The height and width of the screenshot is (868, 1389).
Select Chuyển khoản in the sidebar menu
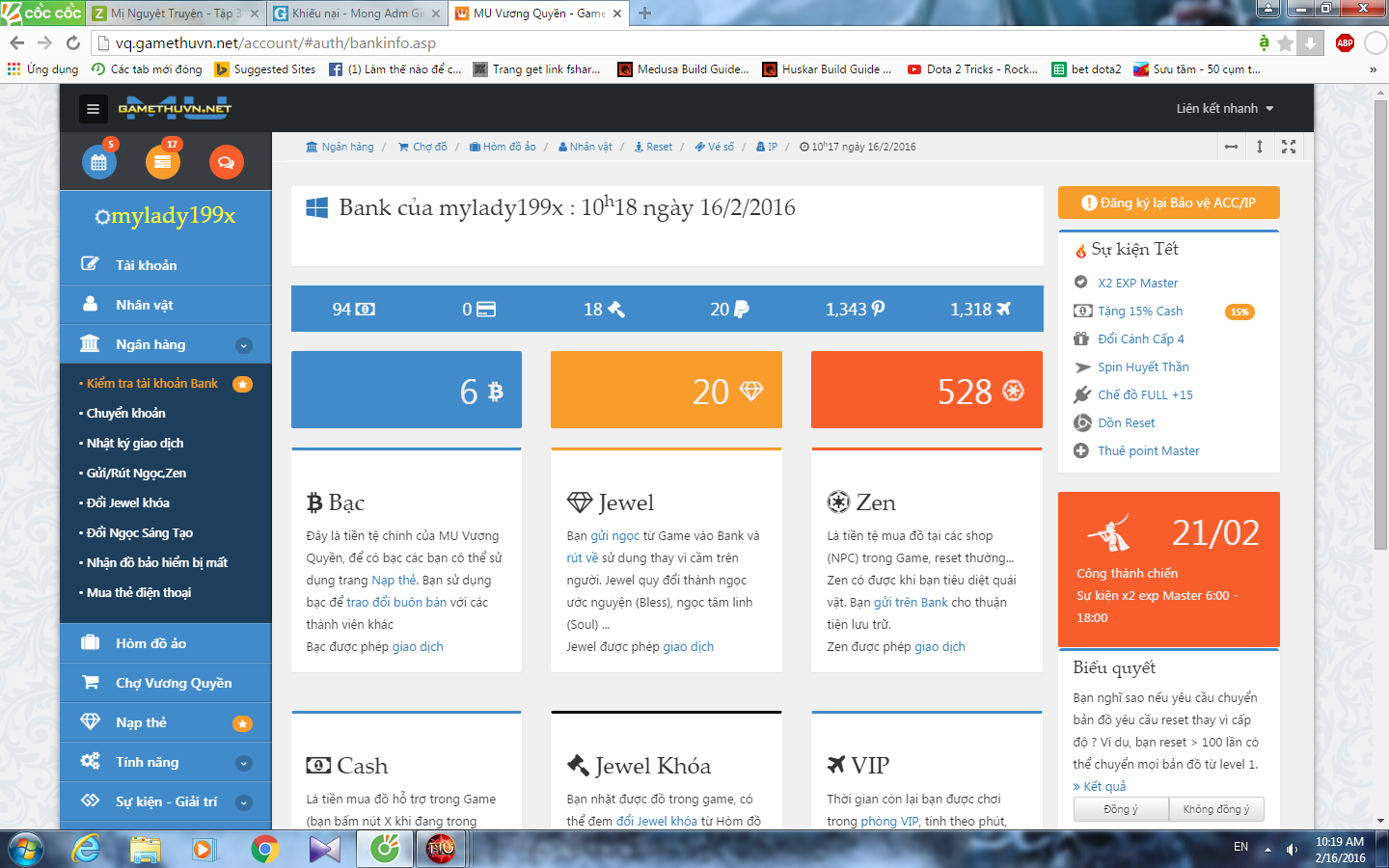click(126, 413)
